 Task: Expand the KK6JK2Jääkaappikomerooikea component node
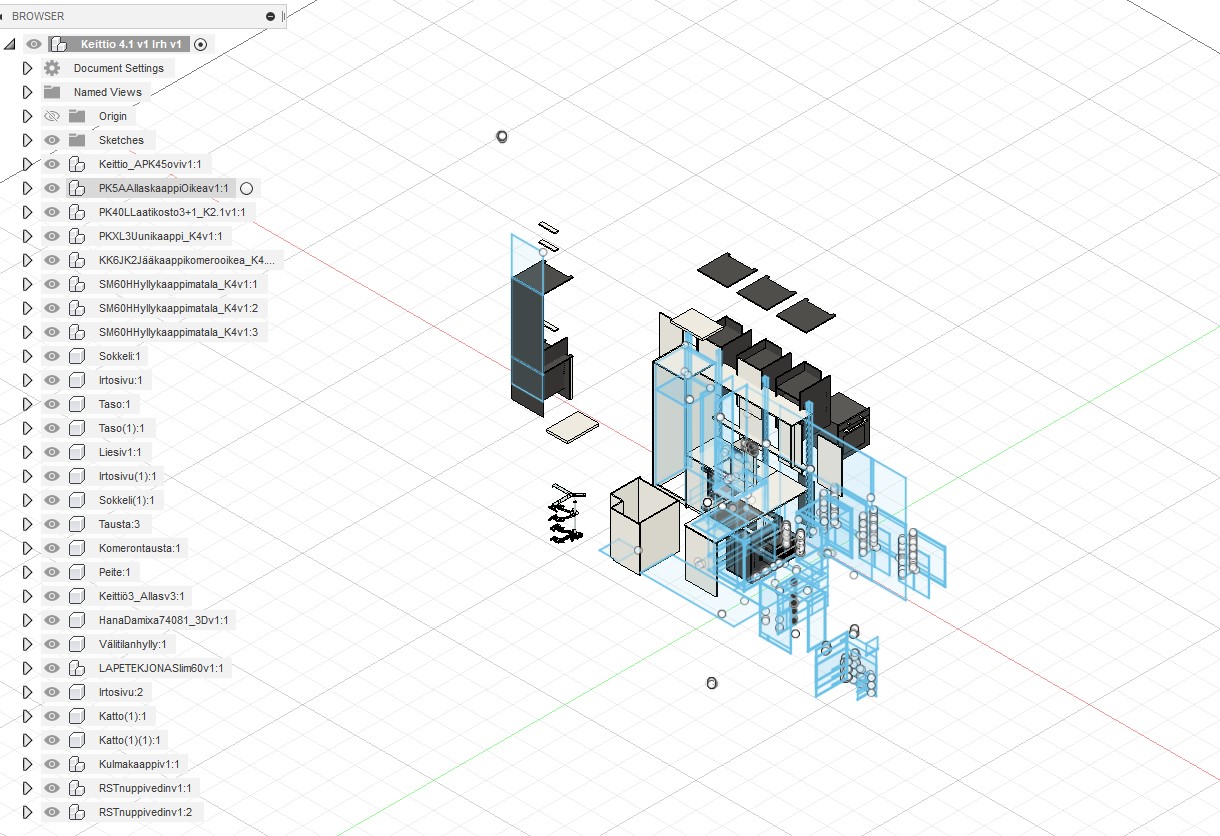[27, 260]
